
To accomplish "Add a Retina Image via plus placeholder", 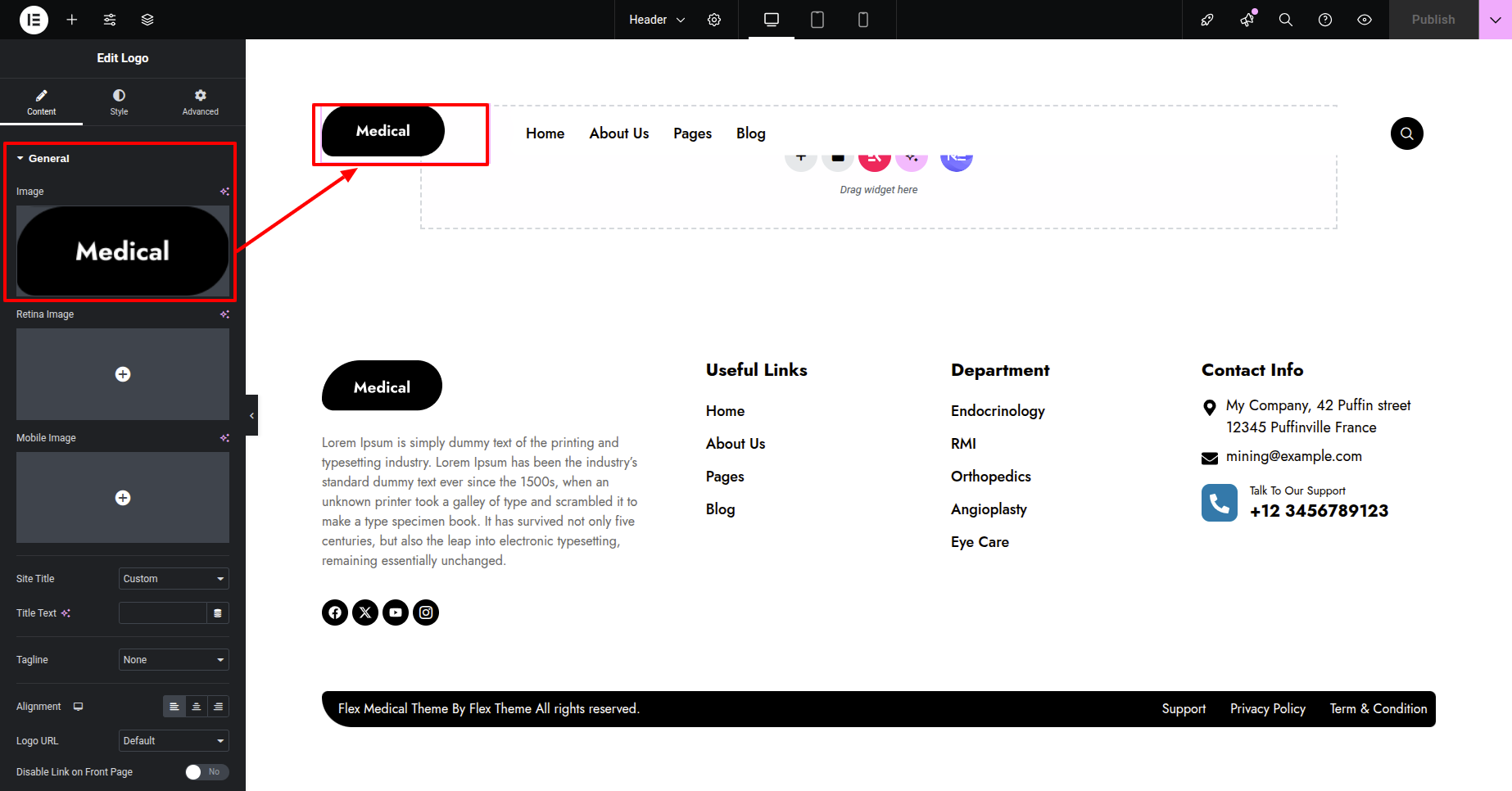I will pos(123,374).
